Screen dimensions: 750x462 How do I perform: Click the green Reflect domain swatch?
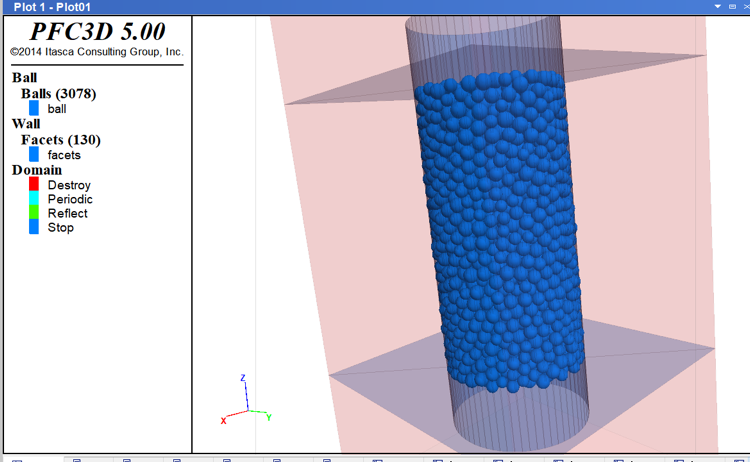34,213
